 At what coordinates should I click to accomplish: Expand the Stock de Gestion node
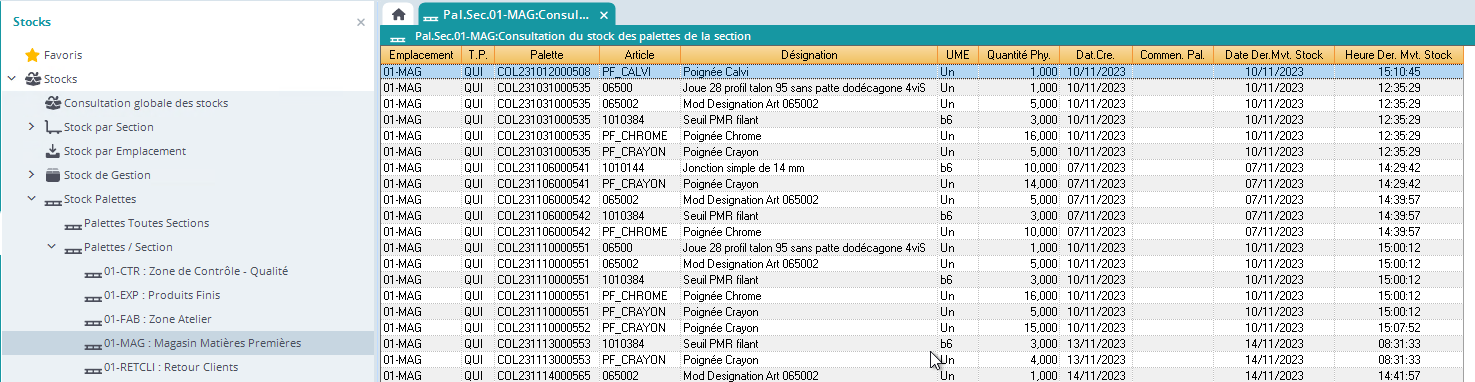pyautogui.click(x=31, y=175)
